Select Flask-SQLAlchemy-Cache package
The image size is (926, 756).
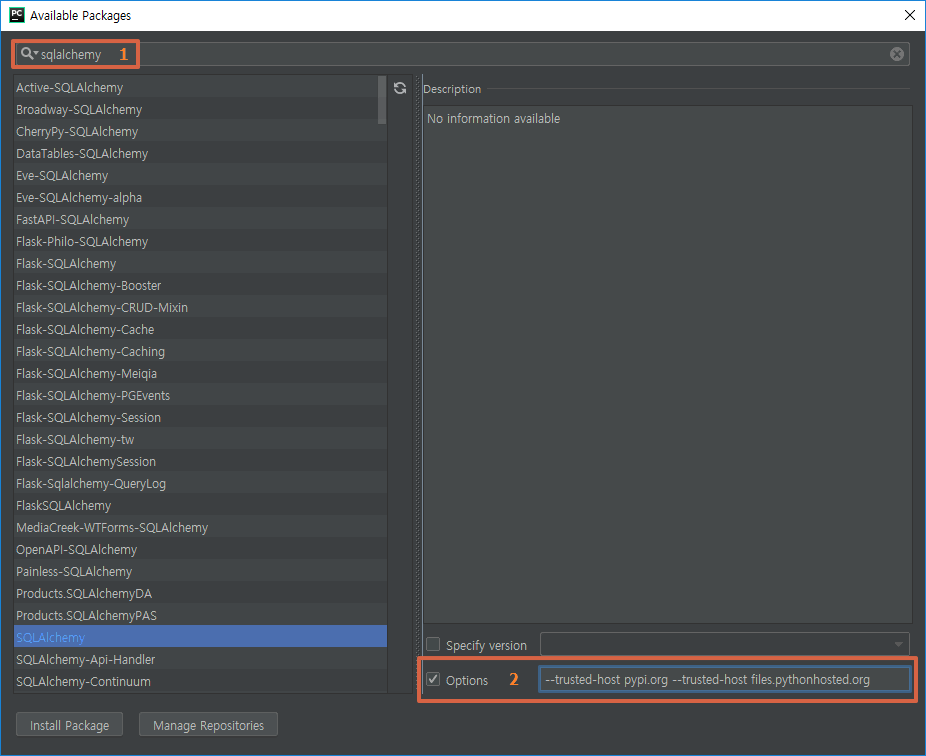[200, 330]
